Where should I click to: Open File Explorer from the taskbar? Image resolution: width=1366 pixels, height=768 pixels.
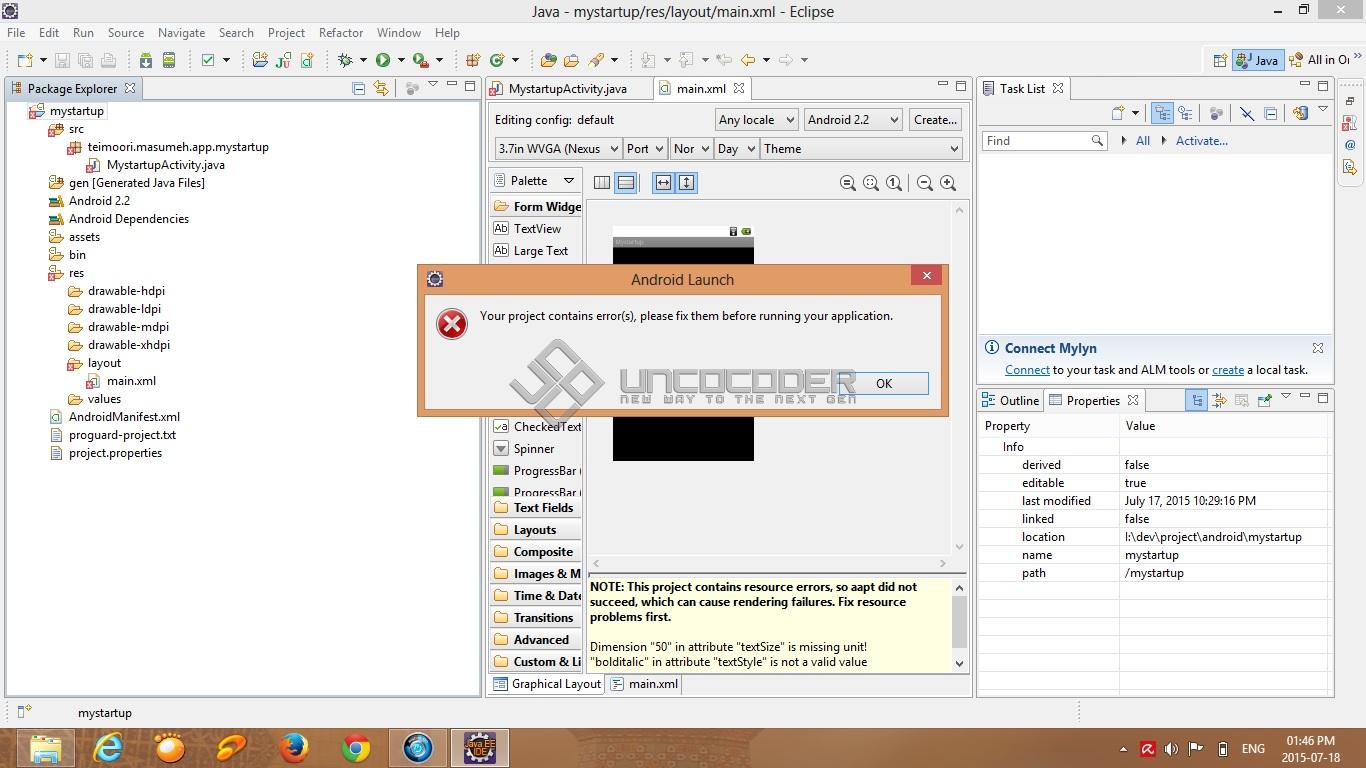pos(46,747)
